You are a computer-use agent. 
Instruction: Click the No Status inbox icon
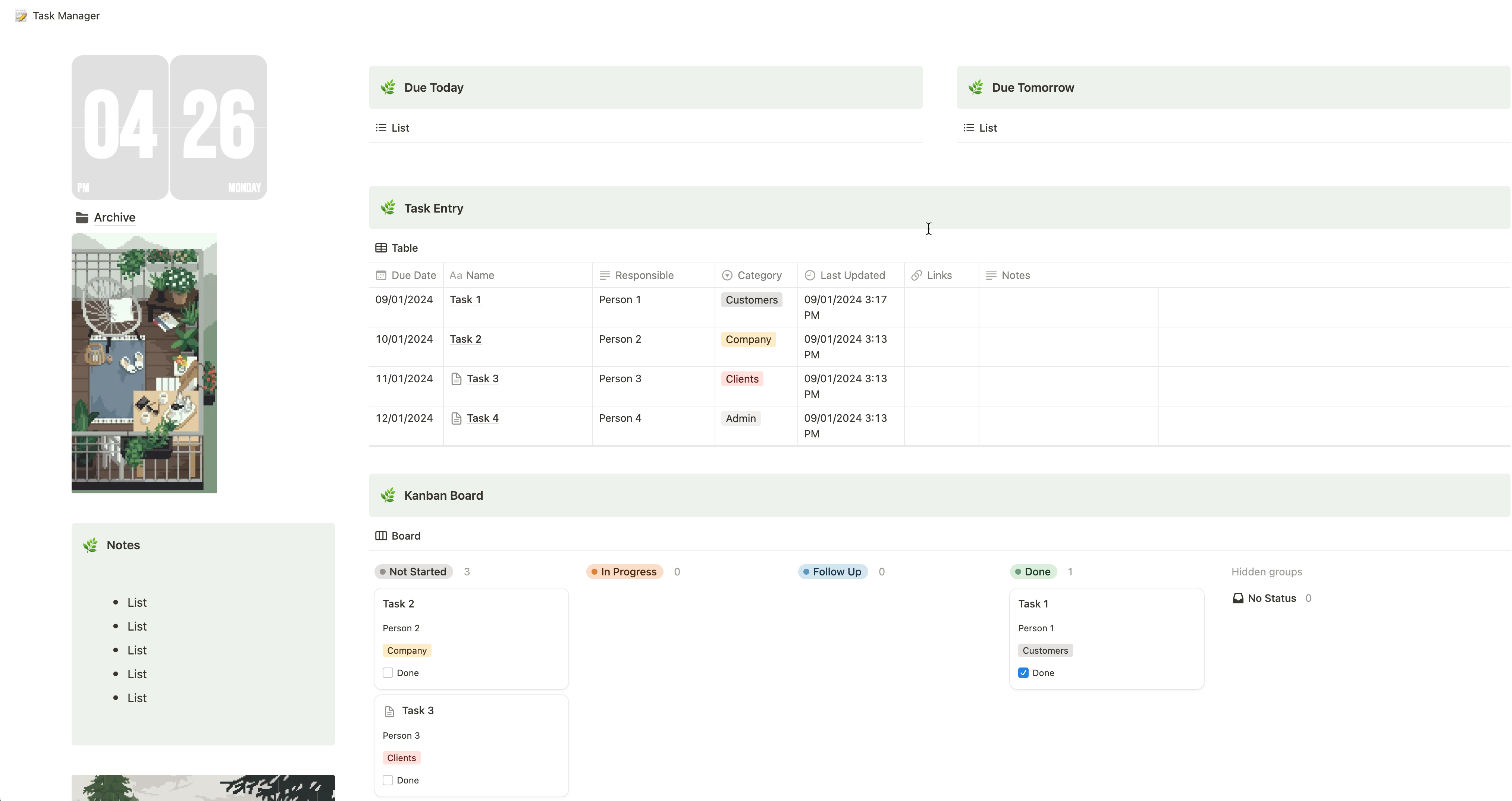pos(1238,598)
